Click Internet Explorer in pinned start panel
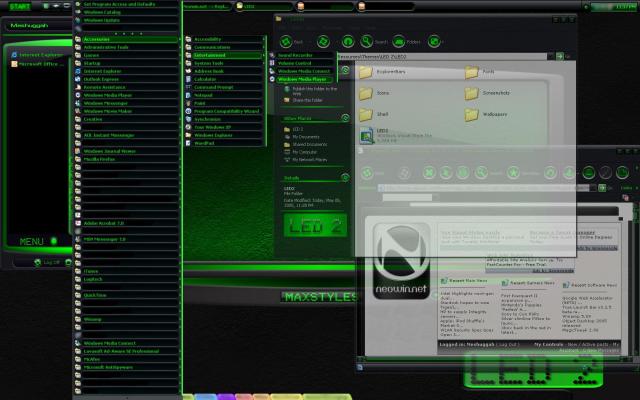 pos(38,55)
